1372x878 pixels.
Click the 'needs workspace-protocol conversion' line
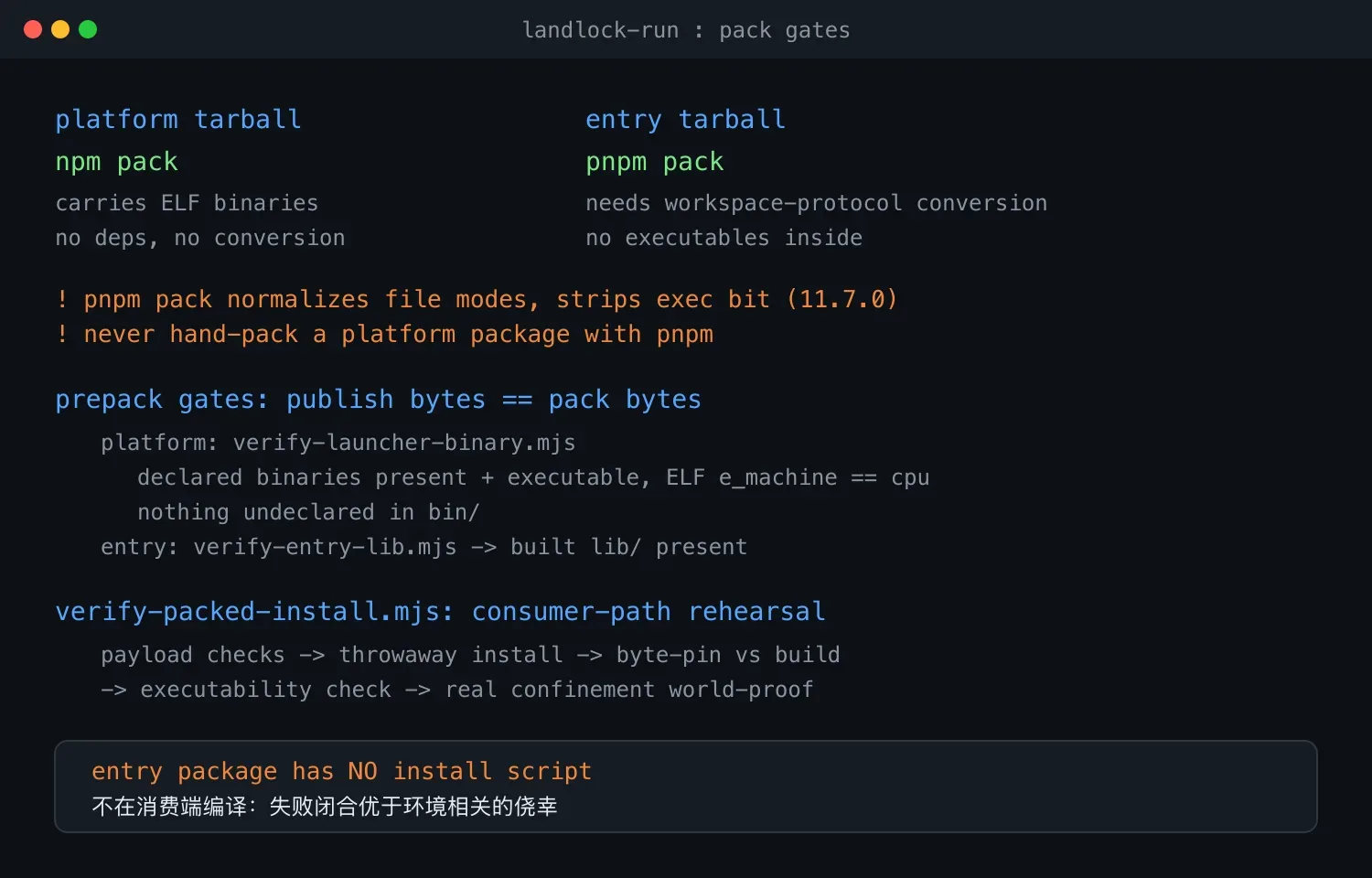click(x=817, y=203)
